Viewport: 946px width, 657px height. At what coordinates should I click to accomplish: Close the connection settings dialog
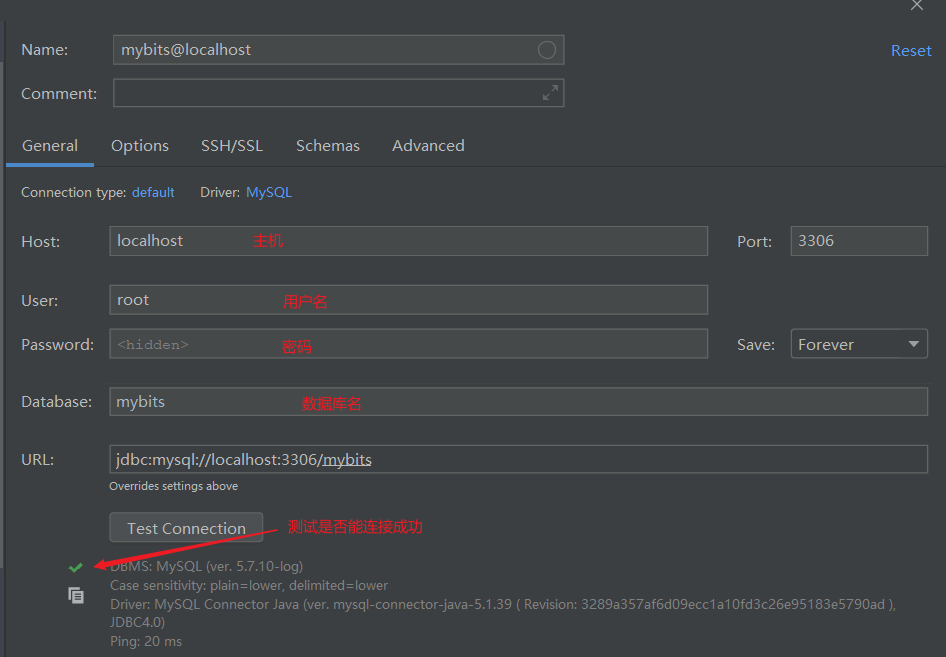click(916, 6)
